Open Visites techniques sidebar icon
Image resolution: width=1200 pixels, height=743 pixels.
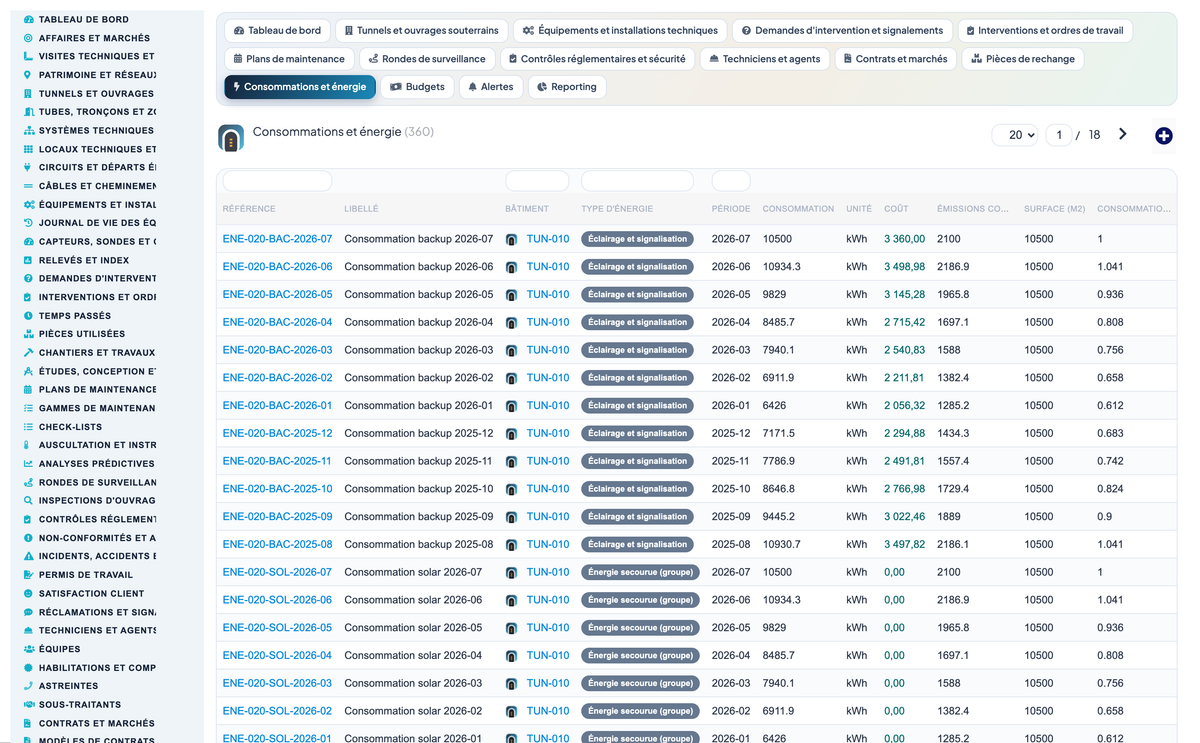[28, 56]
